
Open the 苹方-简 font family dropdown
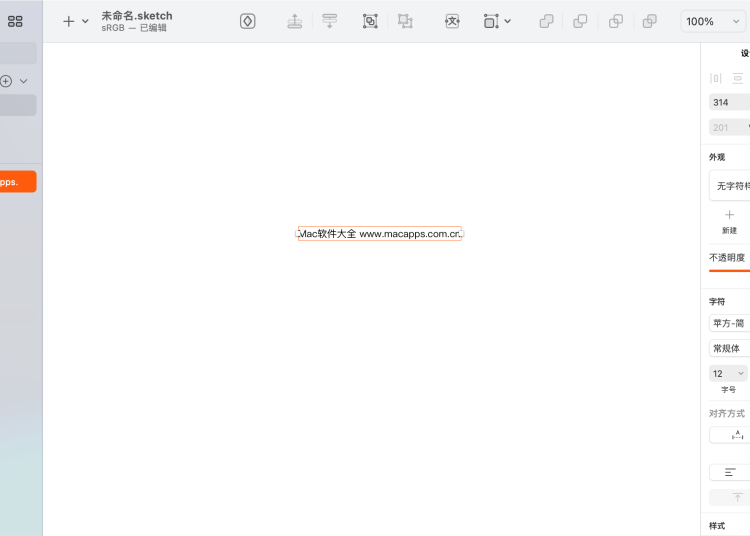pyautogui.click(x=729, y=323)
